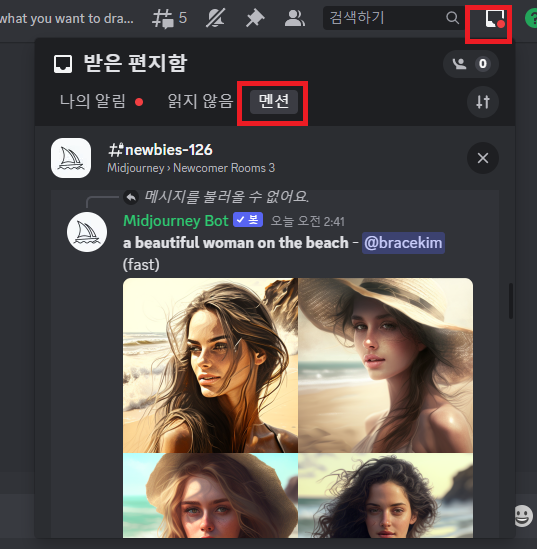537x549 pixels.
Task: Open the bottom-left blonde woman image
Action: (210, 495)
